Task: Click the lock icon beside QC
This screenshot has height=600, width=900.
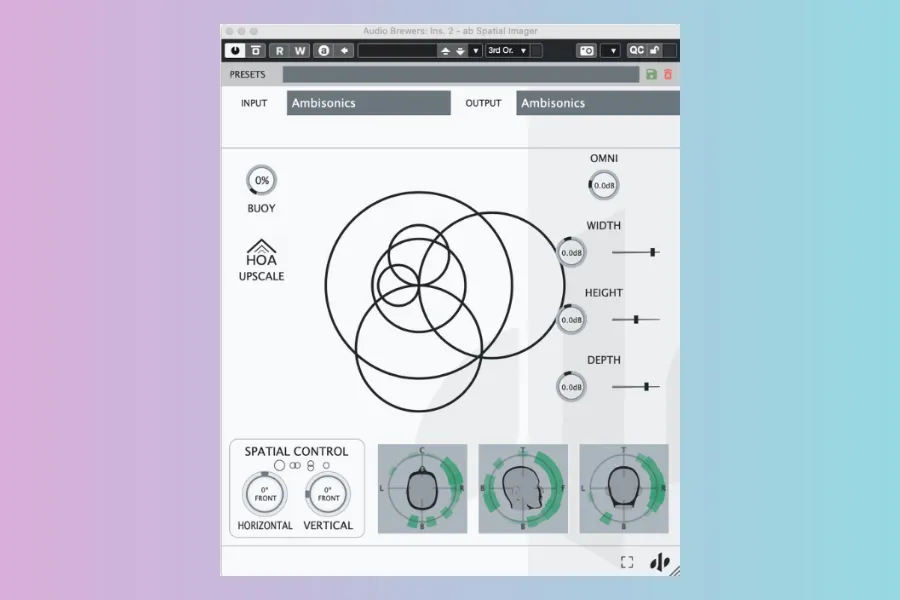Action: (x=655, y=50)
